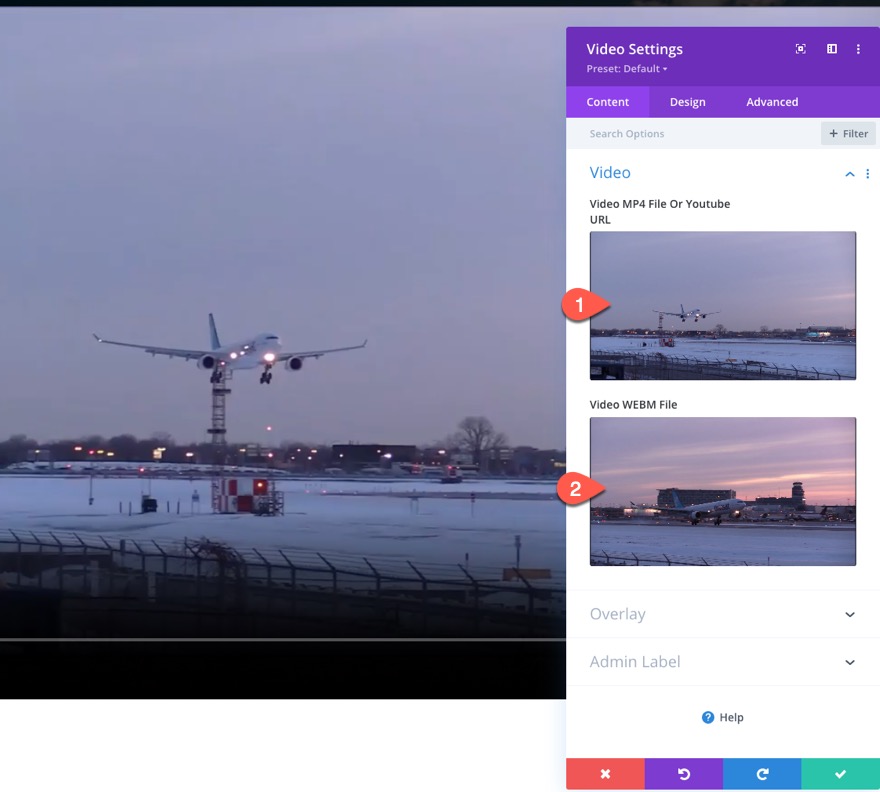Click the Filter button near the search bar

[847, 133]
